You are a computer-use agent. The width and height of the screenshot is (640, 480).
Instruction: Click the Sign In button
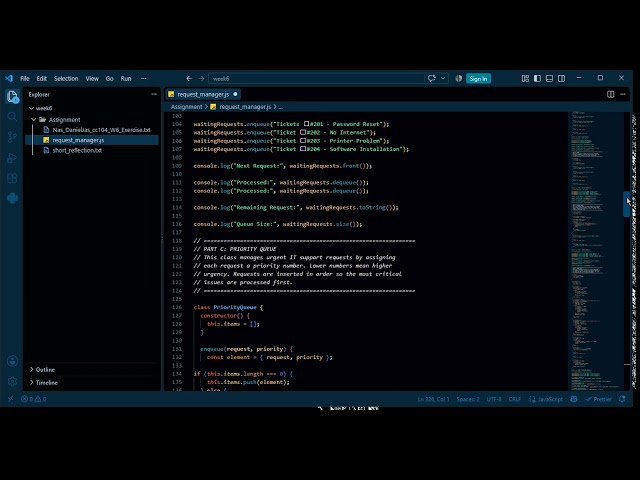(478, 78)
